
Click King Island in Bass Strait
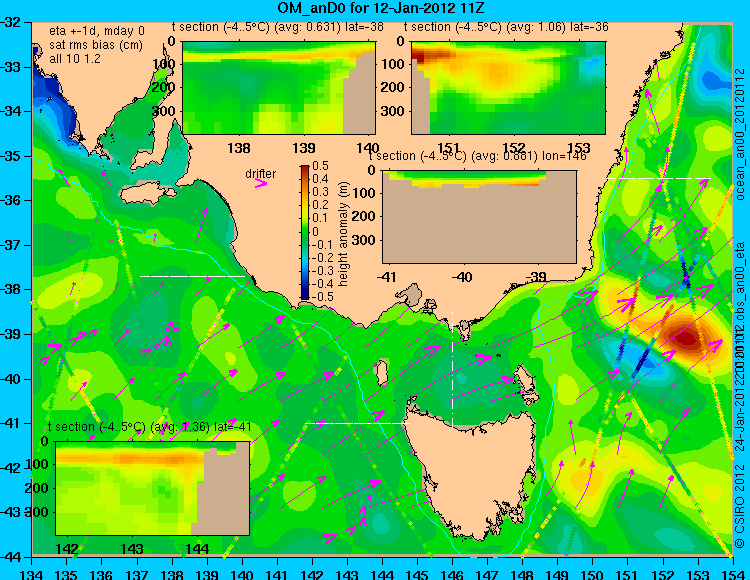tap(381, 373)
